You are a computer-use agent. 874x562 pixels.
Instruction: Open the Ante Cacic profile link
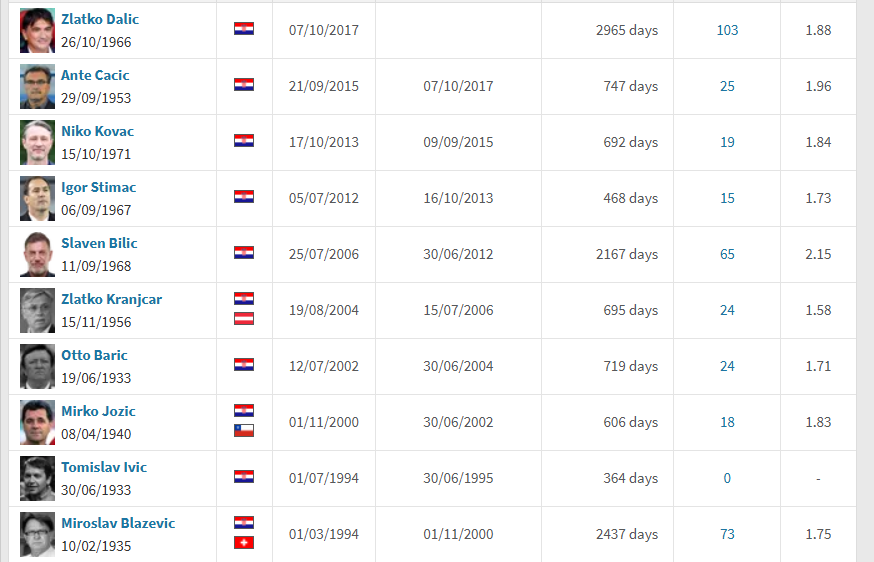click(x=95, y=75)
